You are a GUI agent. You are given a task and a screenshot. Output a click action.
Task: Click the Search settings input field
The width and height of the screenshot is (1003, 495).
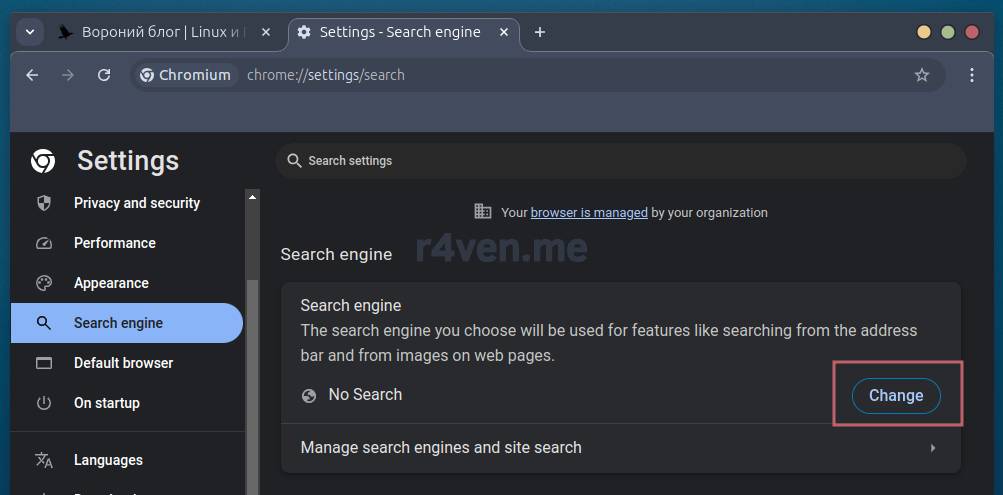click(620, 161)
